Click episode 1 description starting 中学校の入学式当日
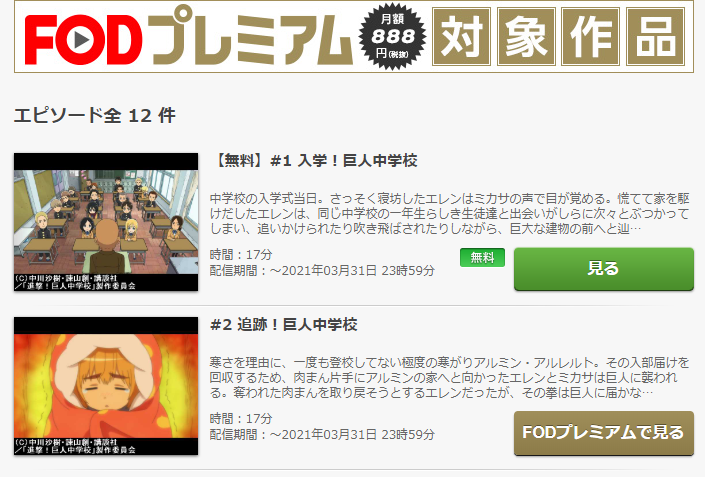Image resolution: width=705 pixels, height=477 pixels. 450,214
